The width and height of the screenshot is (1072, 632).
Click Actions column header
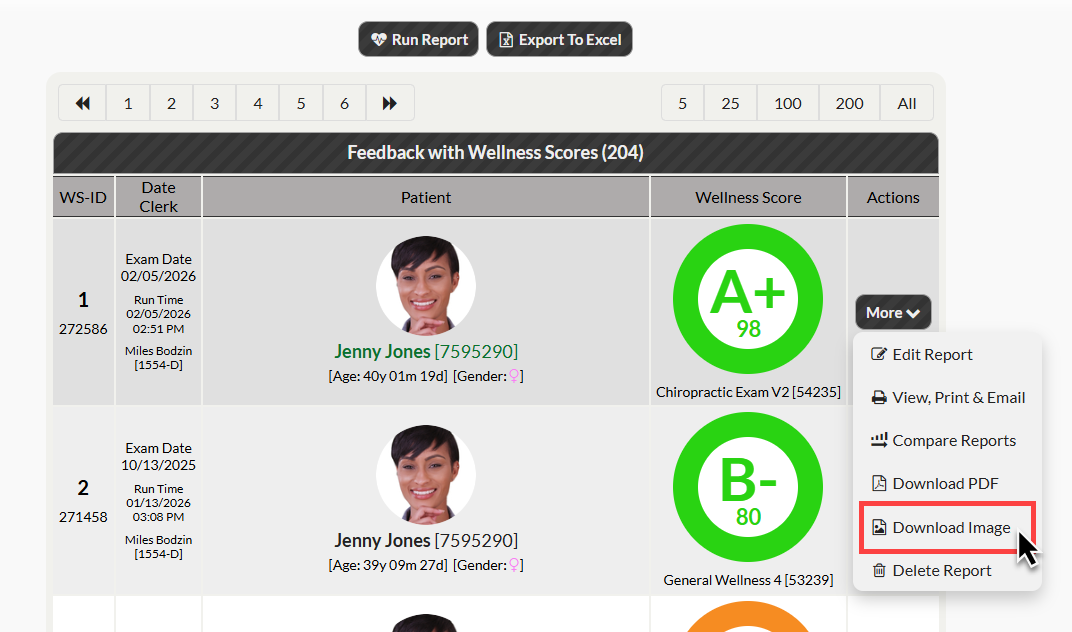pos(893,197)
